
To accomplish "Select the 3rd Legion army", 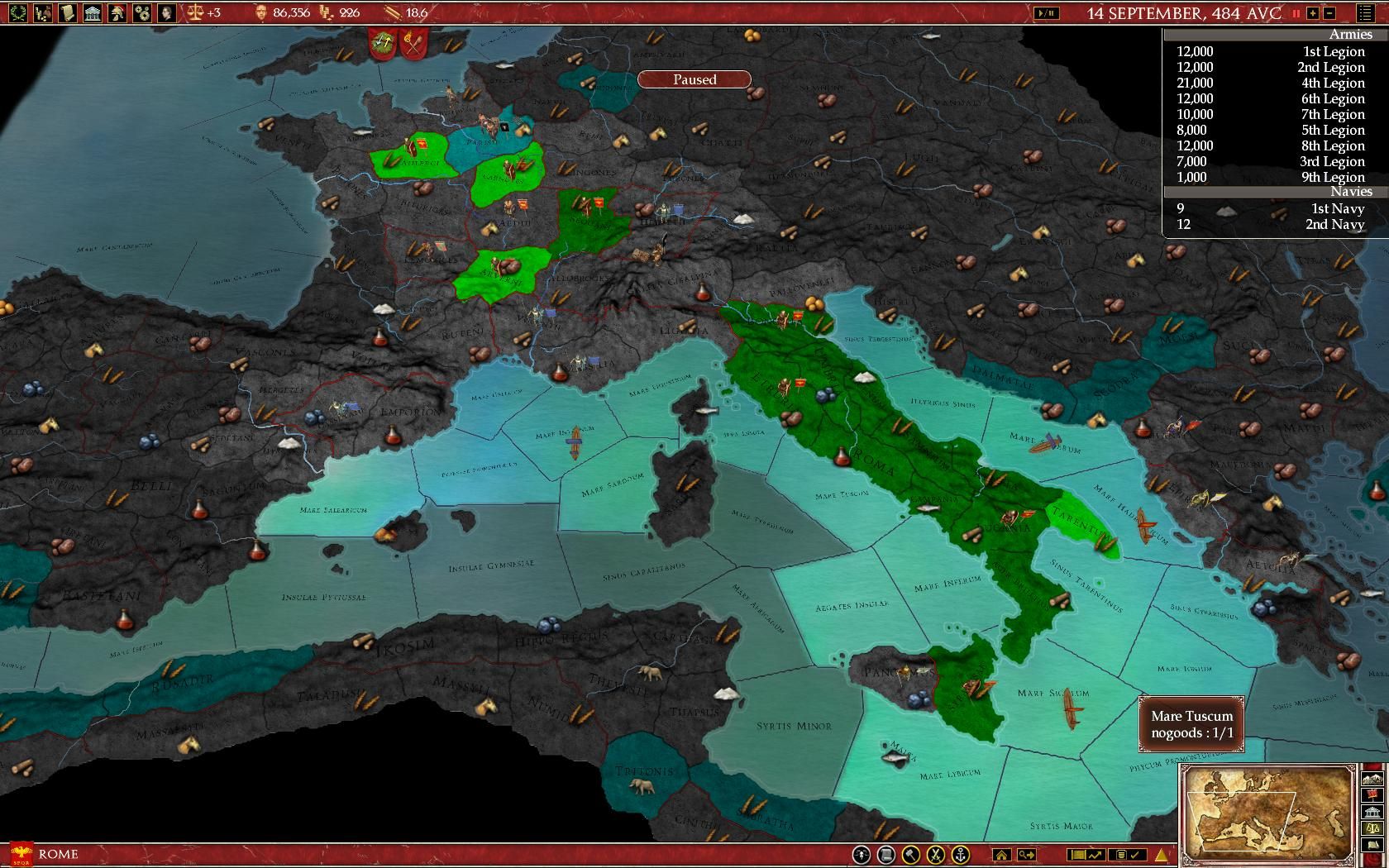I will 1271,161.
